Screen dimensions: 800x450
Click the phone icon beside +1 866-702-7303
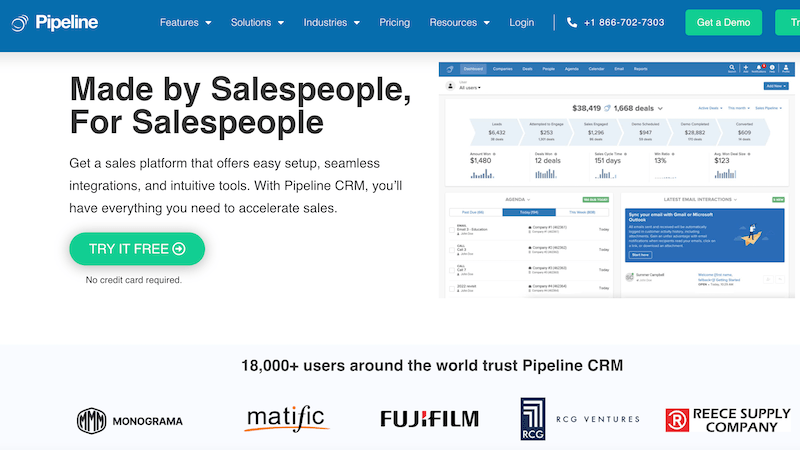click(x=572, y=22)
